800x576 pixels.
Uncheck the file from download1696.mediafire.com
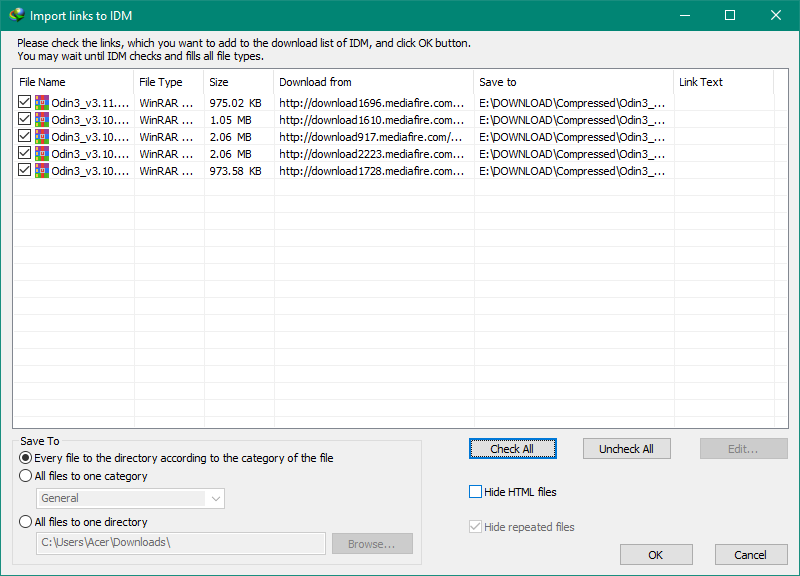coord(24,102)
